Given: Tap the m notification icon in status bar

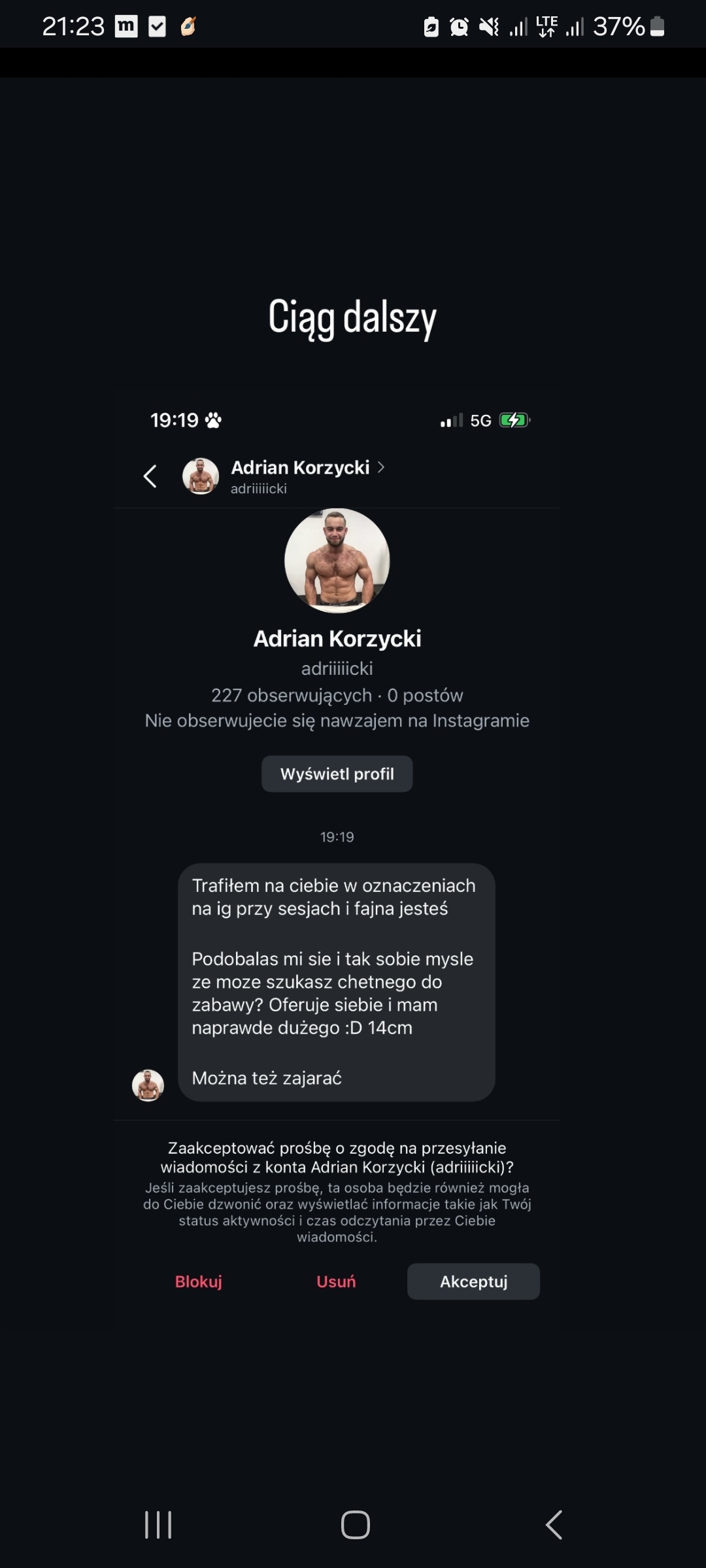Looking at the screenshot, I should pos(126,27).
